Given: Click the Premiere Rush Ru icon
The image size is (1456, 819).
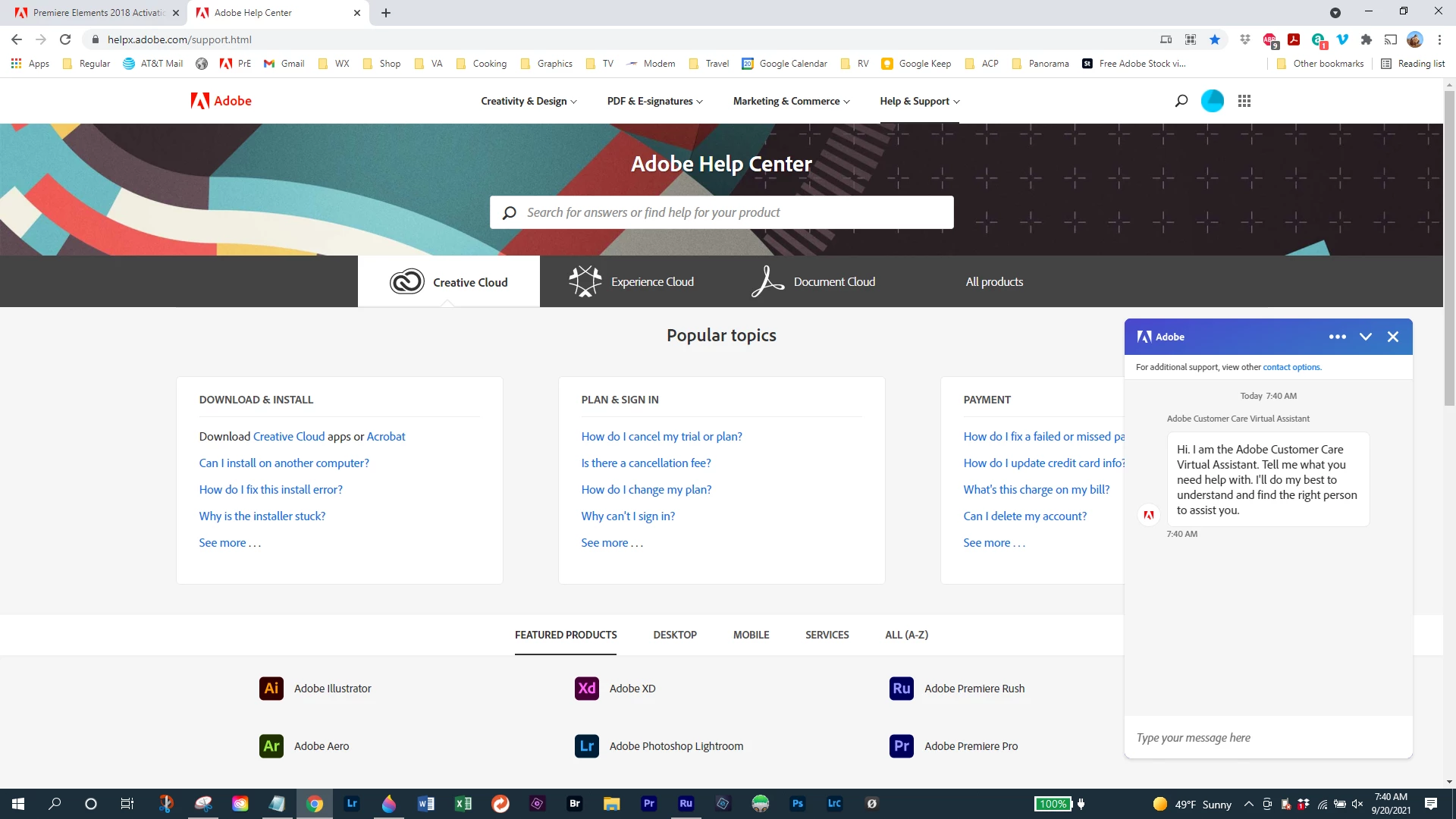Looking at the screenshot, I should [x=901, y=689].
